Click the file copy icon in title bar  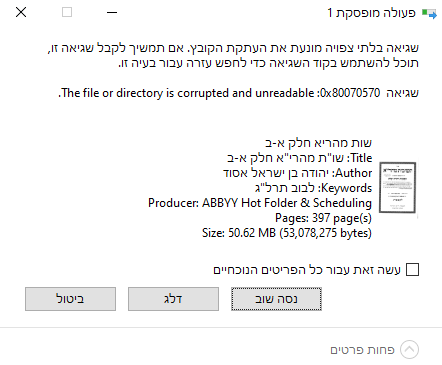(x=429, y=14)
